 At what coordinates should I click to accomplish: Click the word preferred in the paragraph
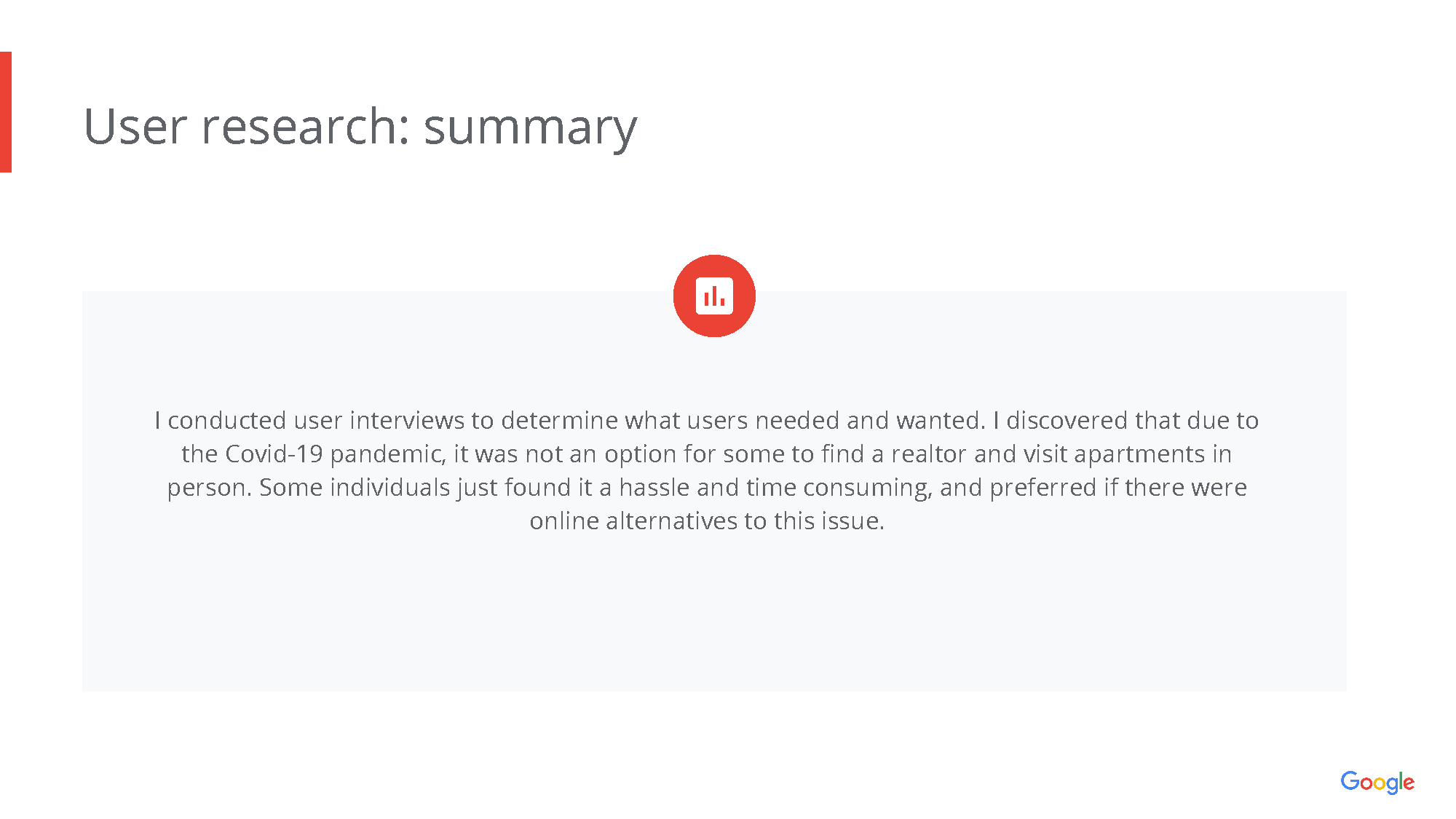click(1042, 488)
